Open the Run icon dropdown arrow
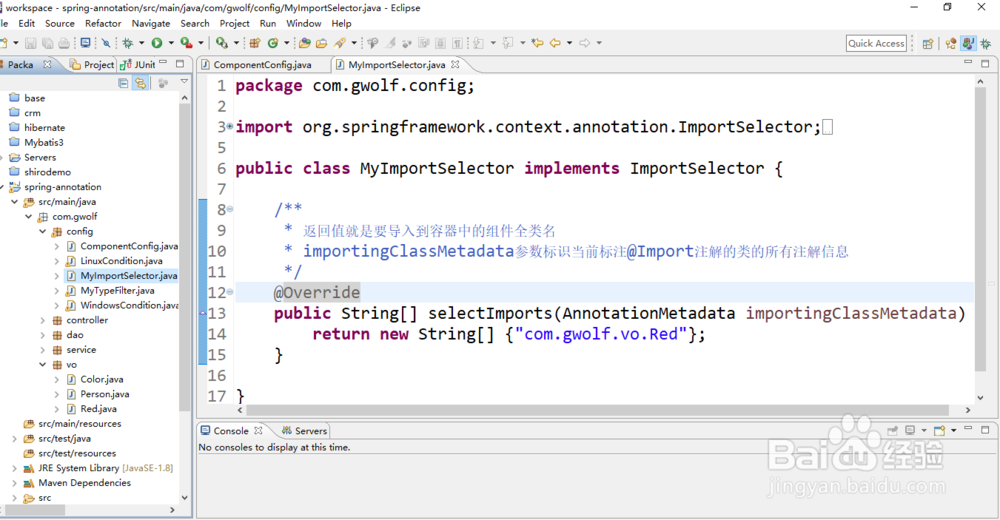 171,43
